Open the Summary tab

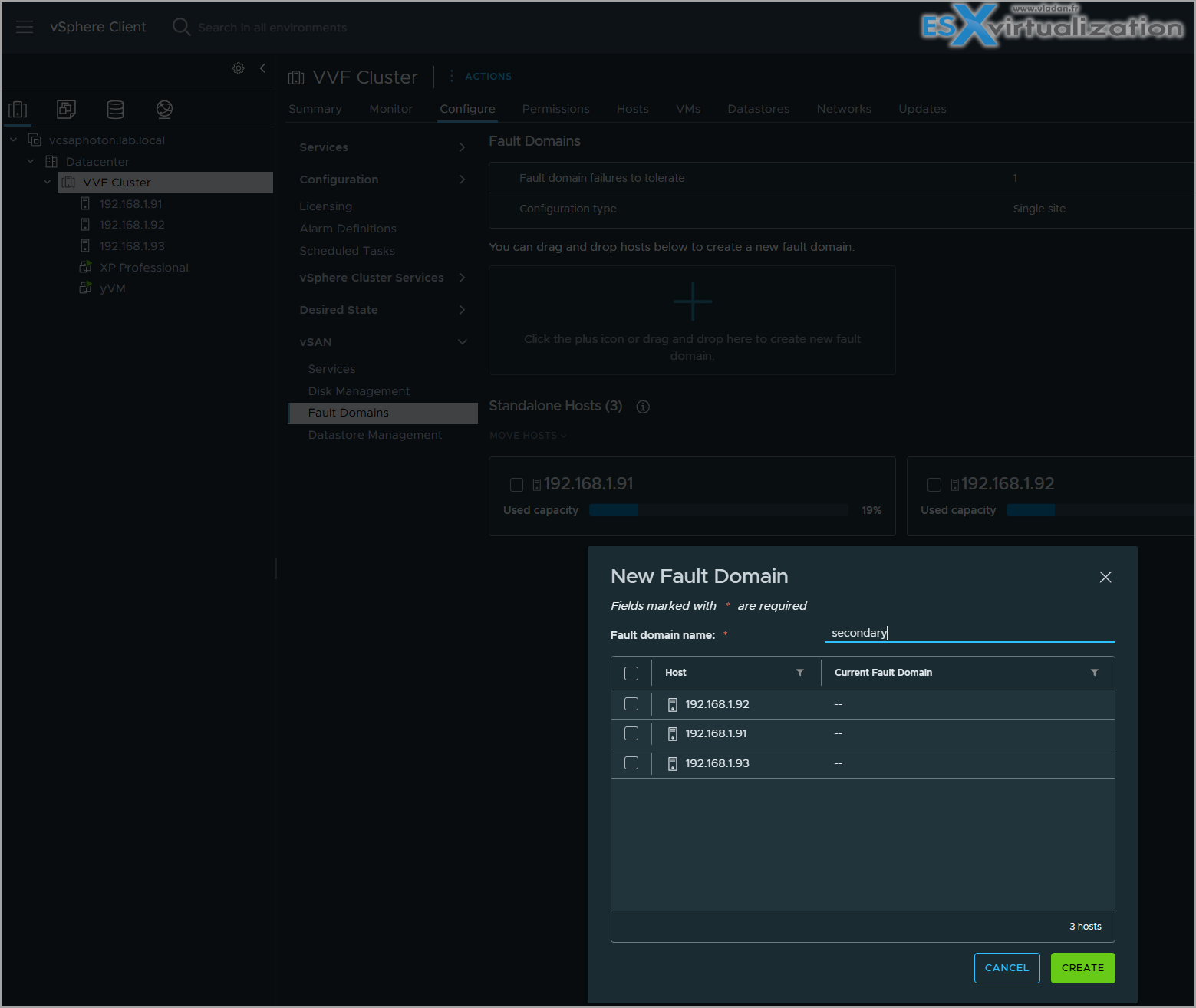[315, 109]
